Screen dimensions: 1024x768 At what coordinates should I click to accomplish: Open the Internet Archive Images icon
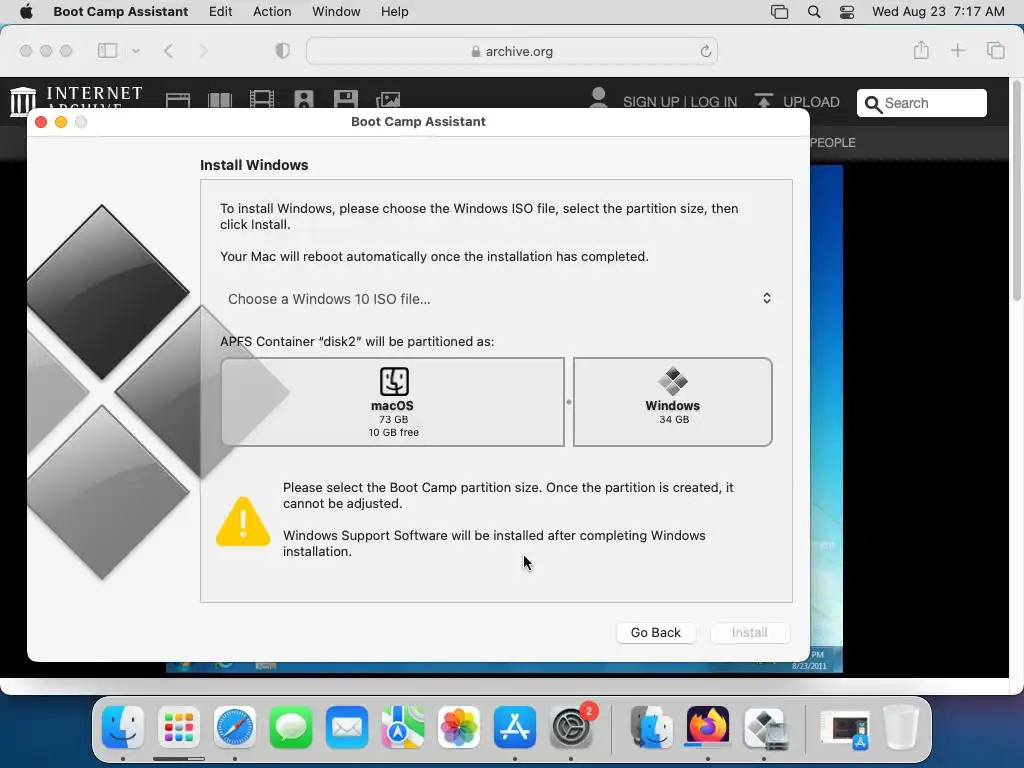(388, 99)
